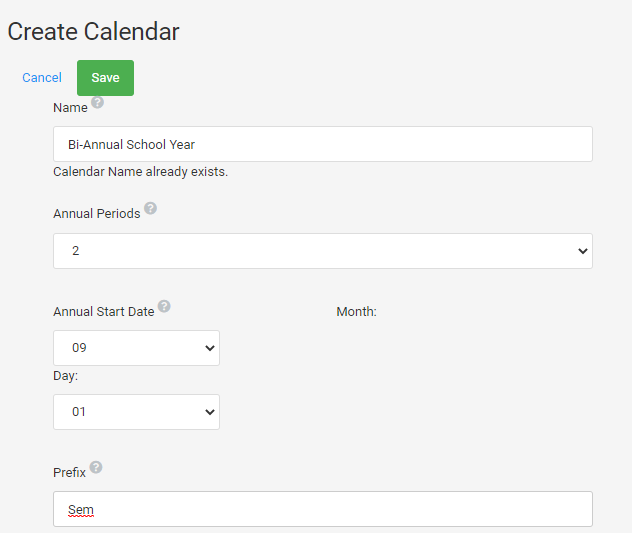Open the Day dropdown showing 01

point(136,412)
